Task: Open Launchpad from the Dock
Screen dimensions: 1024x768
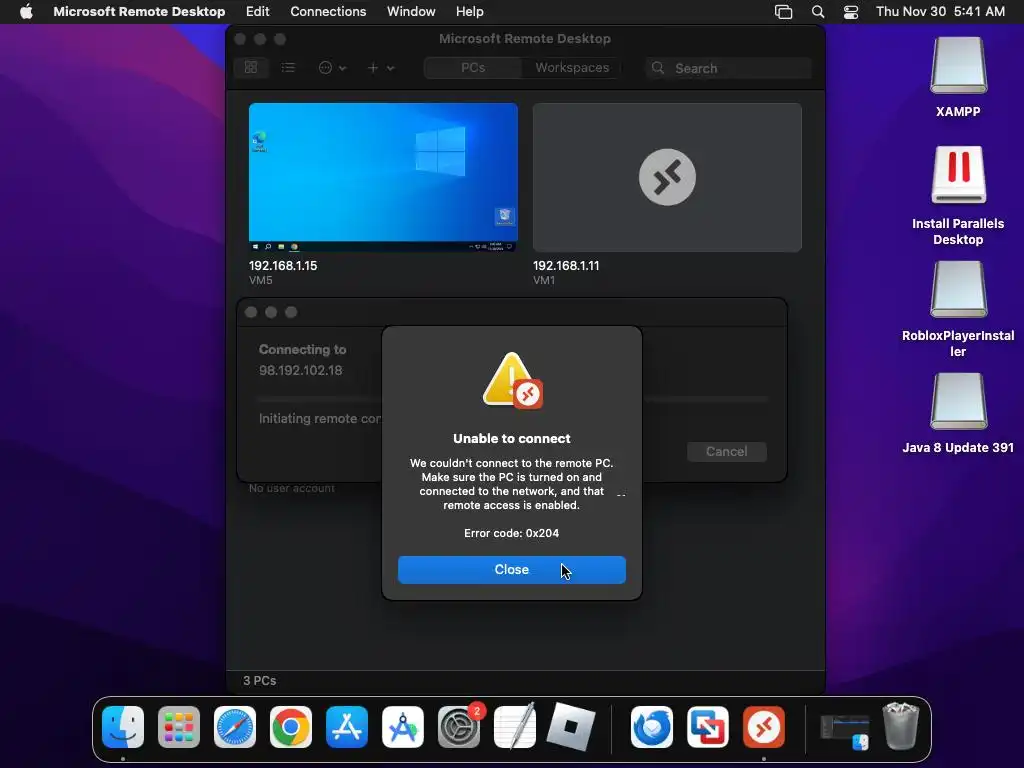Action: pyautogui.click(x=179, y=727)
